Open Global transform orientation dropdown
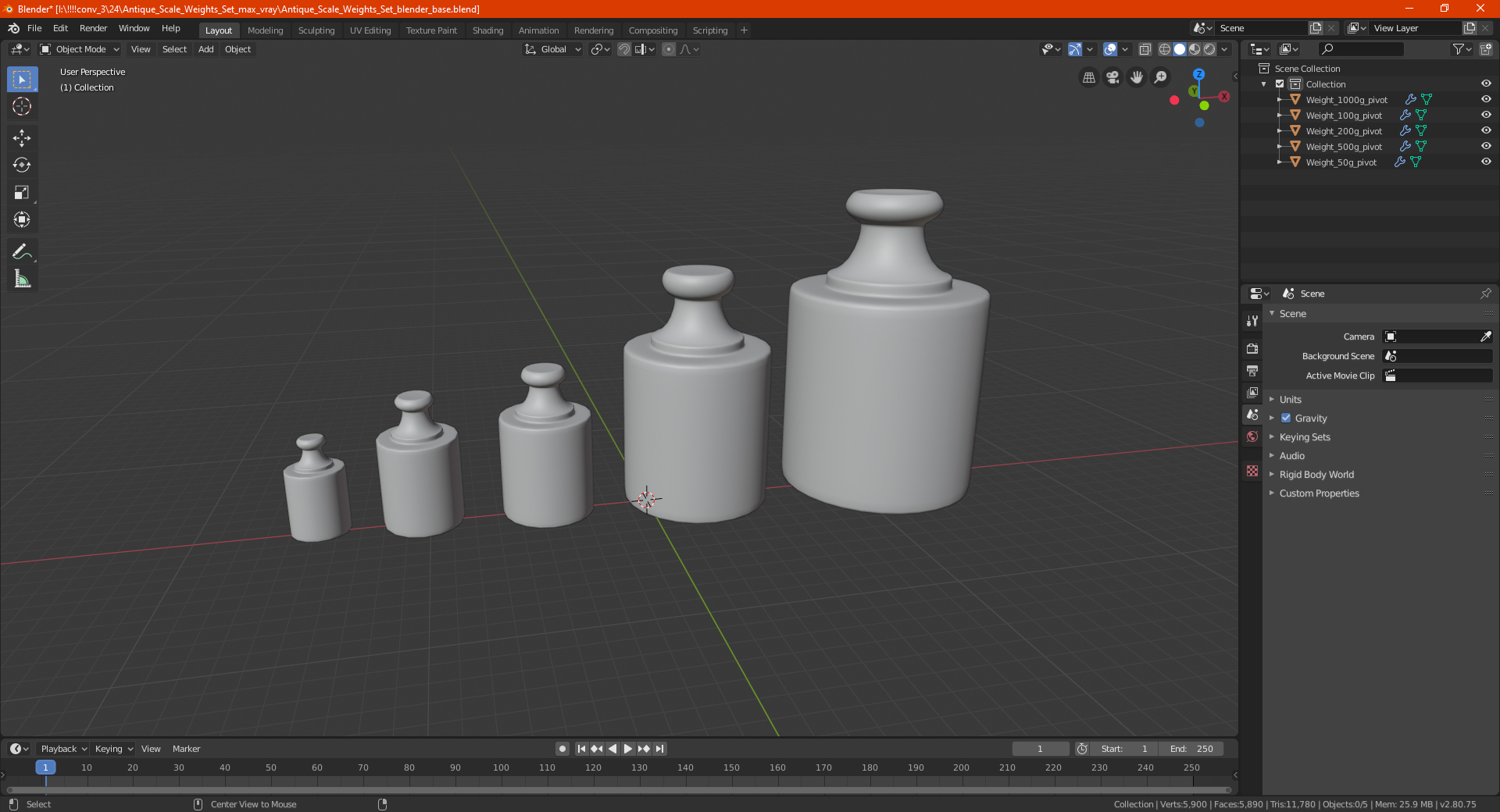Screen dimensions: 1500x812 click(552, 49)
